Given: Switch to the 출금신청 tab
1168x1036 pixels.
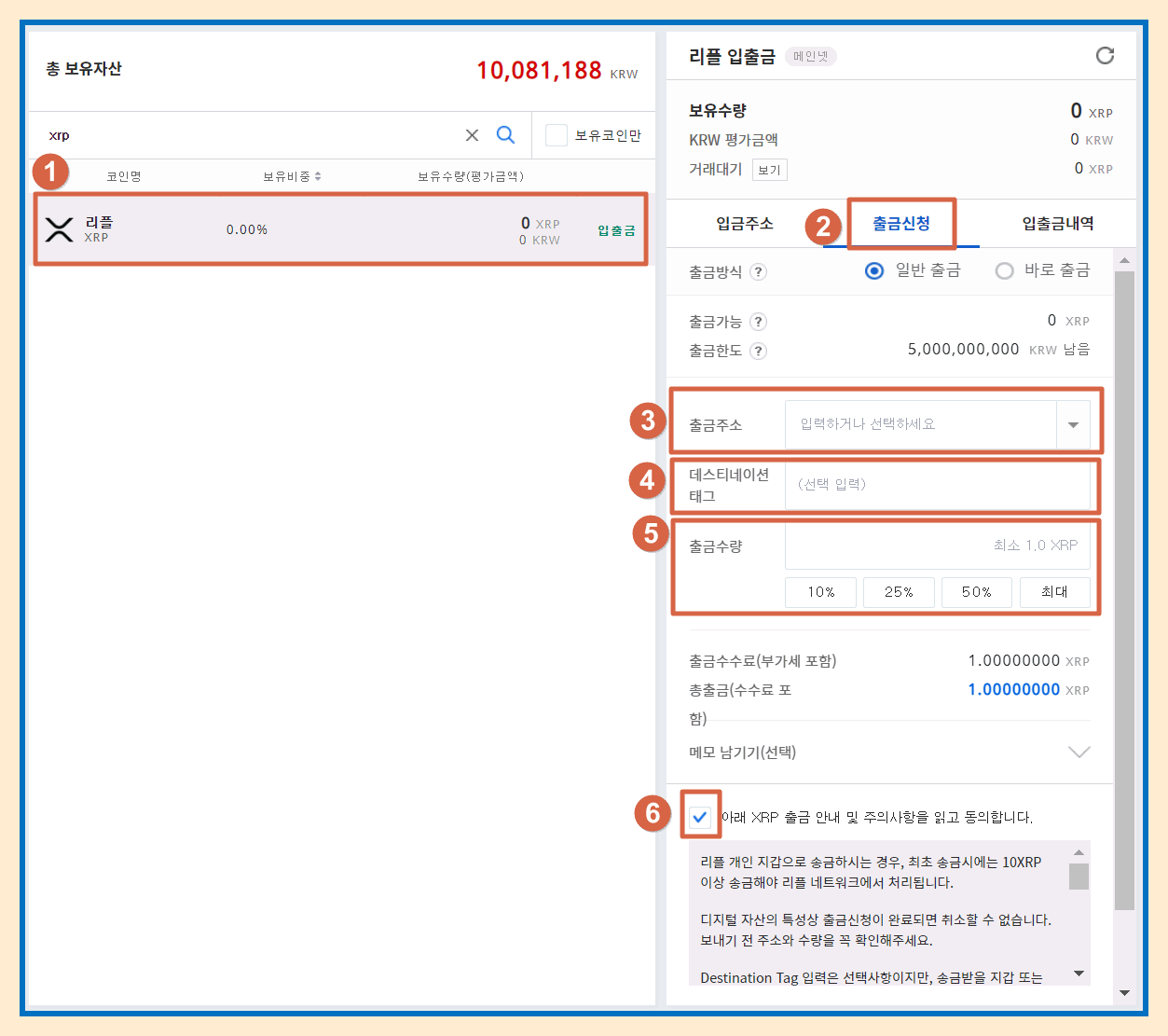Looking at the screenshot, I should point(901,223).
